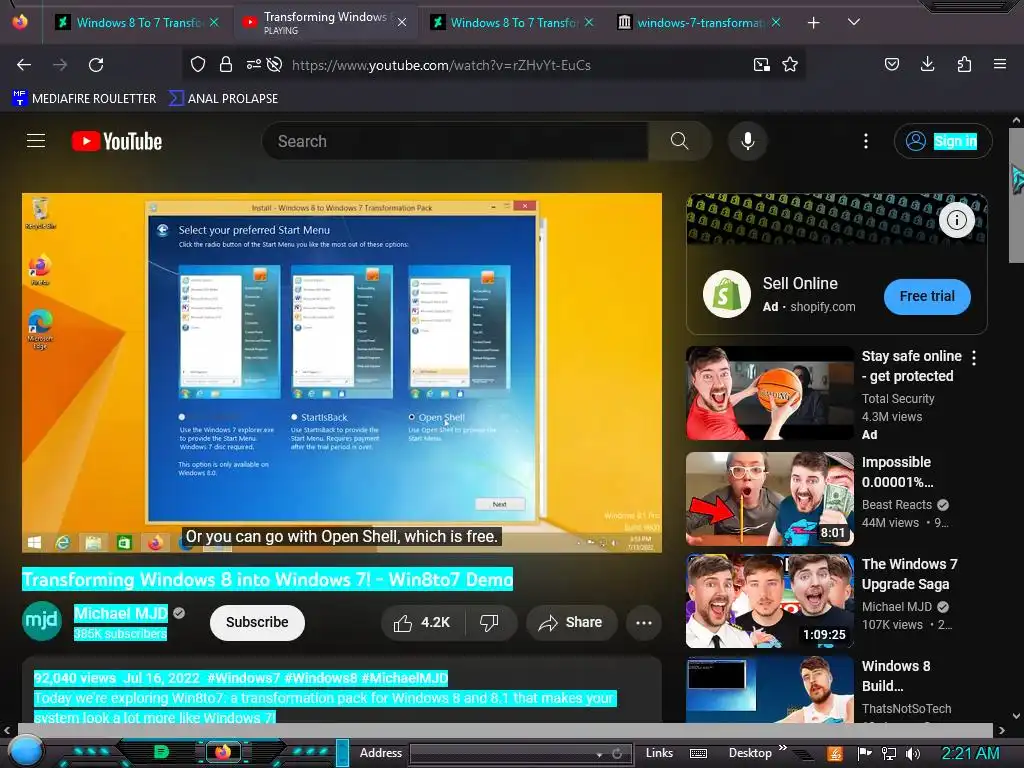
Task: Open the Firefox downloads panel
Action: click(927, 64)
